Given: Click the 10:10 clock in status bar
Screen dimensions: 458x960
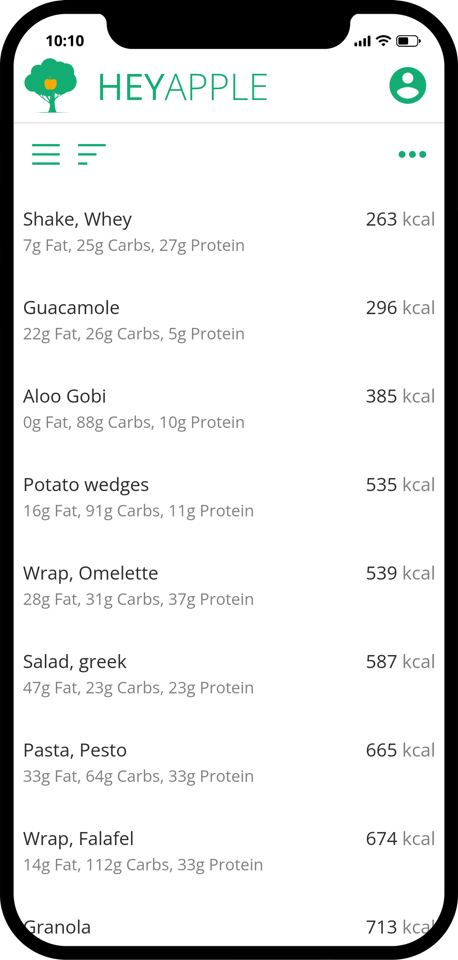Looking at the screenshot, I should 65,41.
